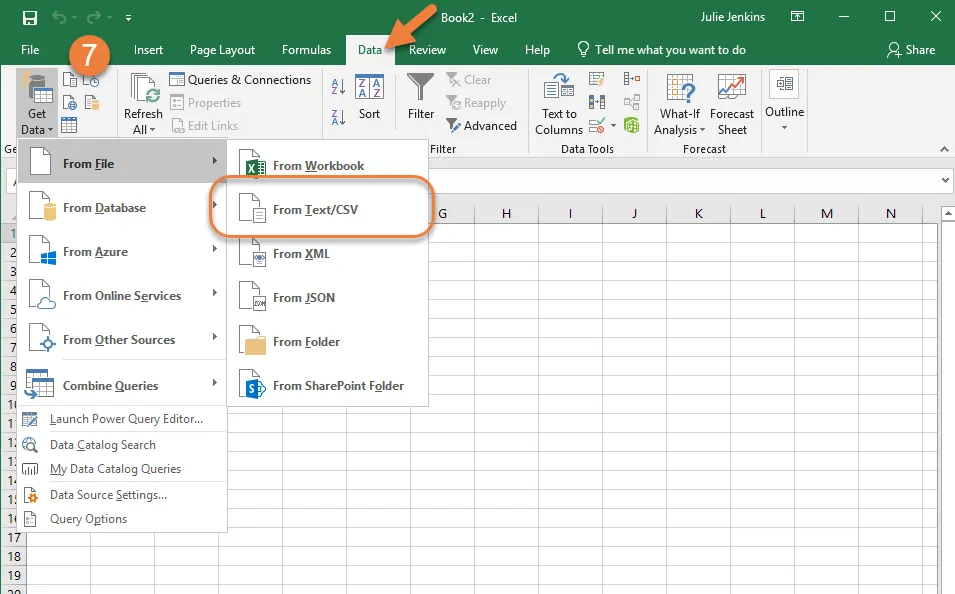The width and height of the screenshot is (955, 594).
Task: Choose Data Catalog Search
Action: 122,445
